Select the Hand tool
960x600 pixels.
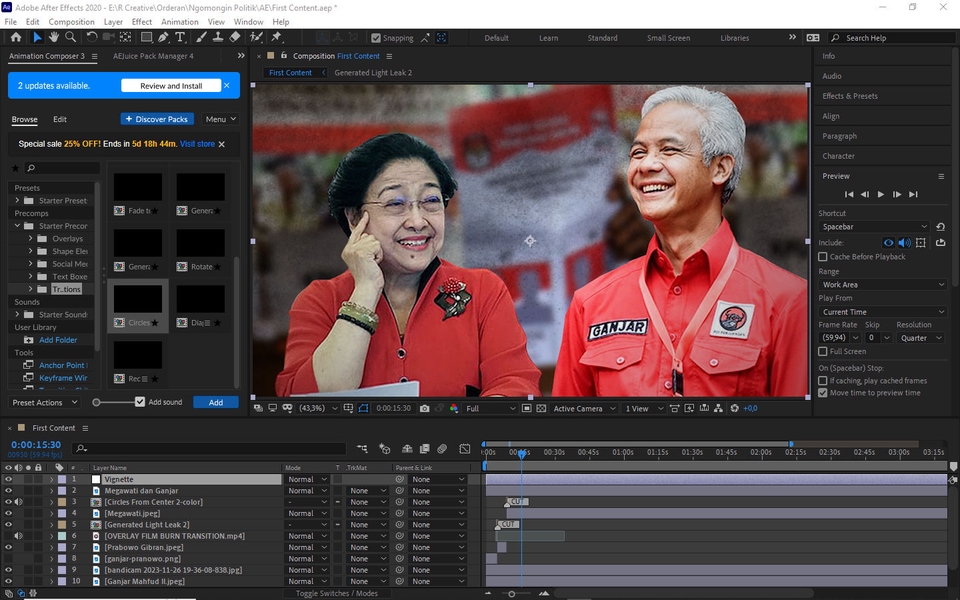click(54, 38)
